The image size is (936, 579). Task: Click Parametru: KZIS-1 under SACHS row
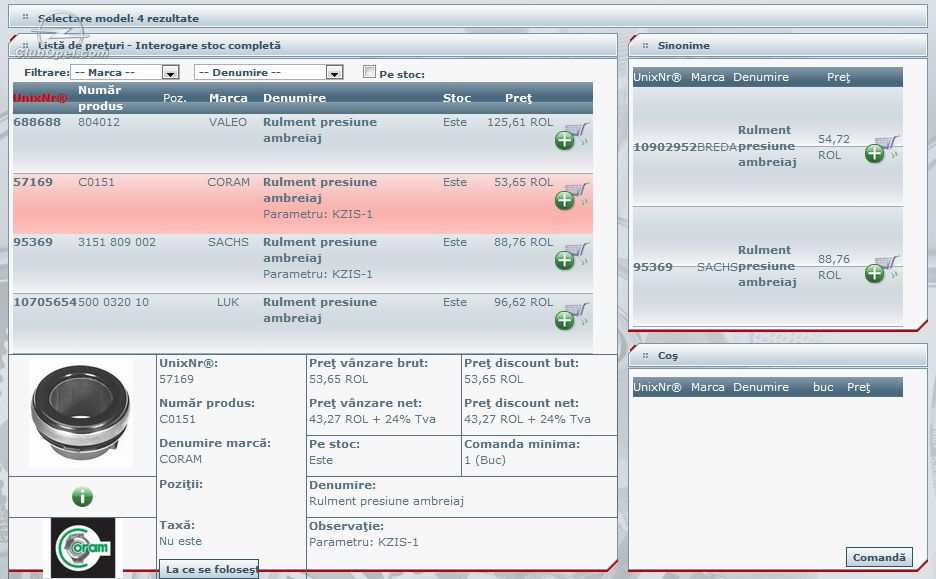point(318,275)
